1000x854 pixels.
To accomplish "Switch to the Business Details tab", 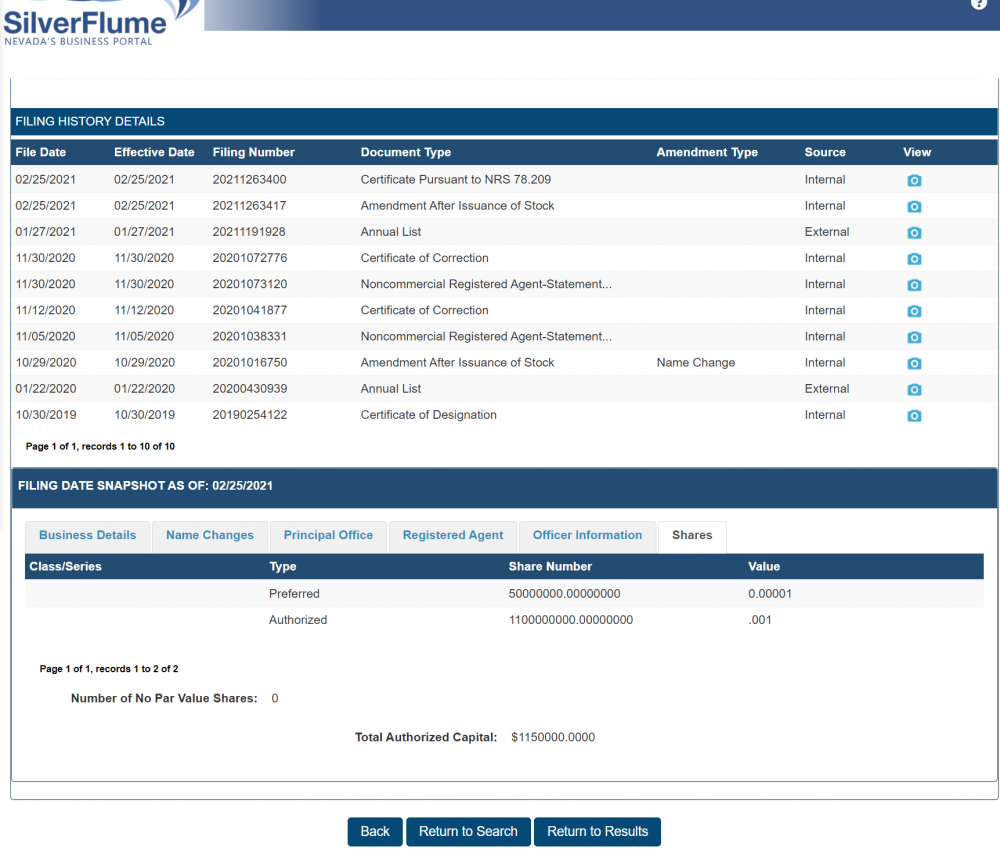I will pyautogui.click(x=87, y=536).
